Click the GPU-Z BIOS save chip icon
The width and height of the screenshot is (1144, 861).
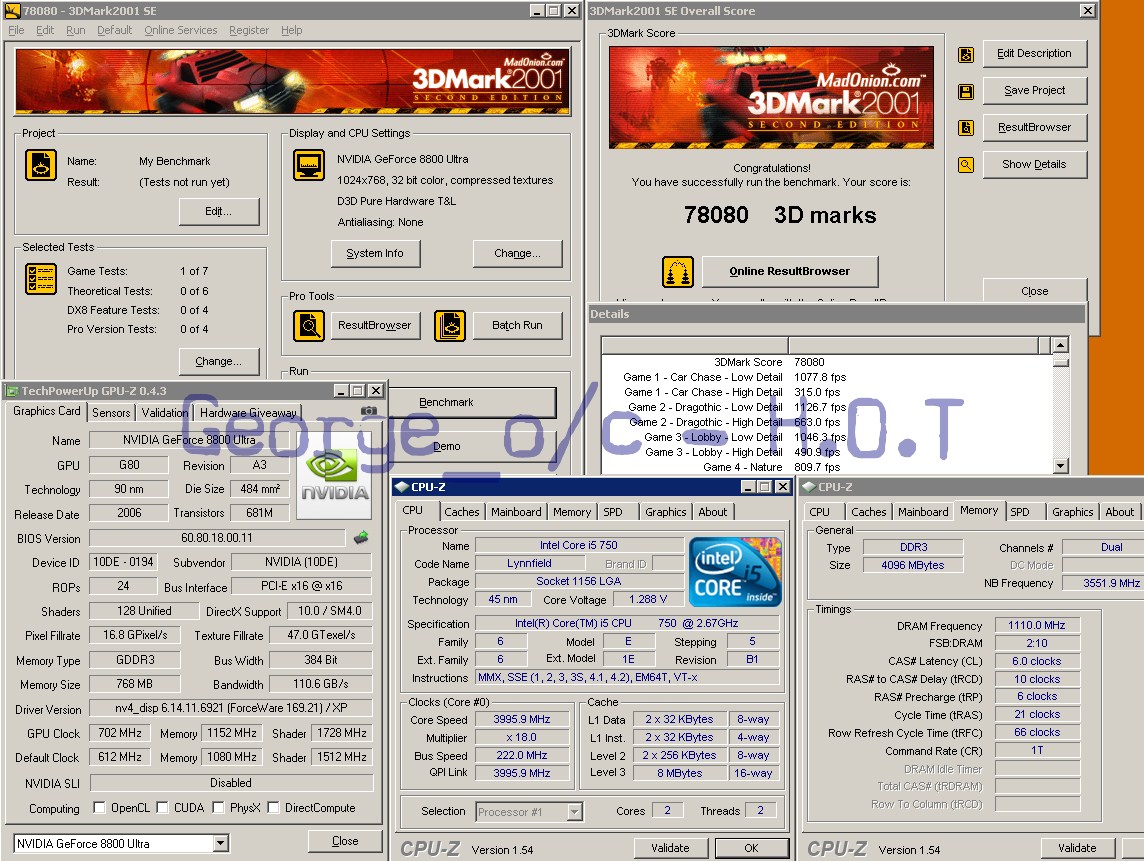pos(360,538)
